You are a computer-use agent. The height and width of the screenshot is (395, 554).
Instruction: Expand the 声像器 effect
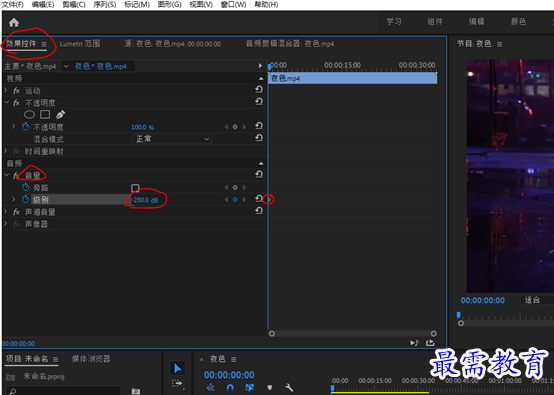coord(6,223)
